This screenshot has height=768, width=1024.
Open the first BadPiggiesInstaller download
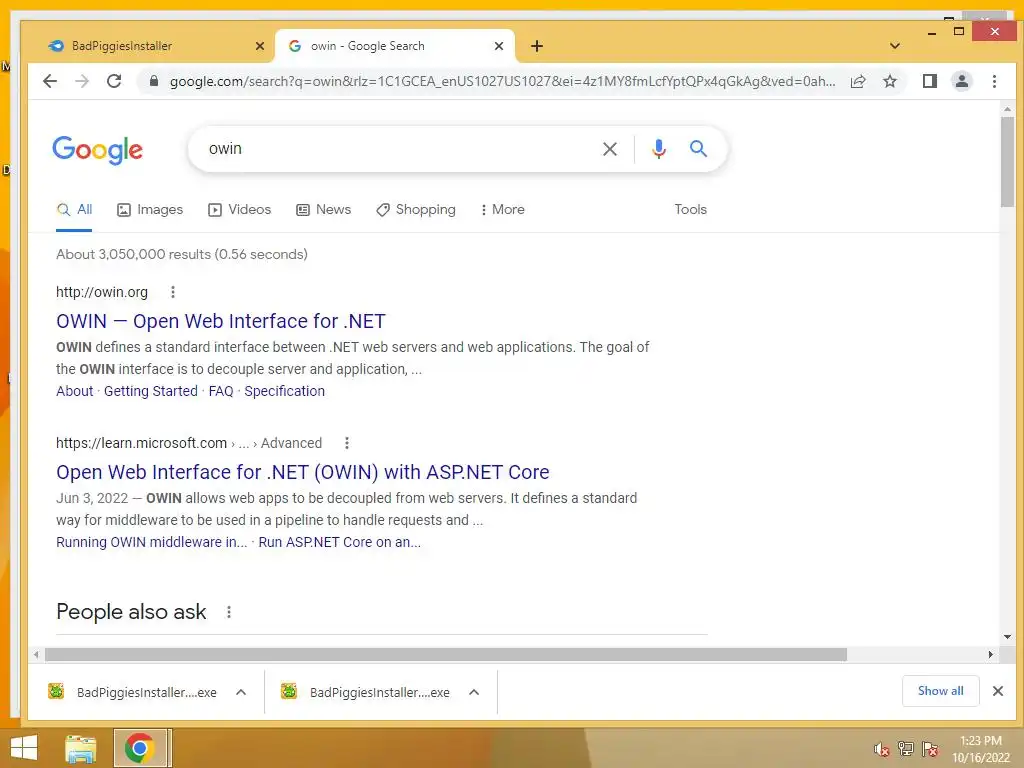[x=132, y=692]
